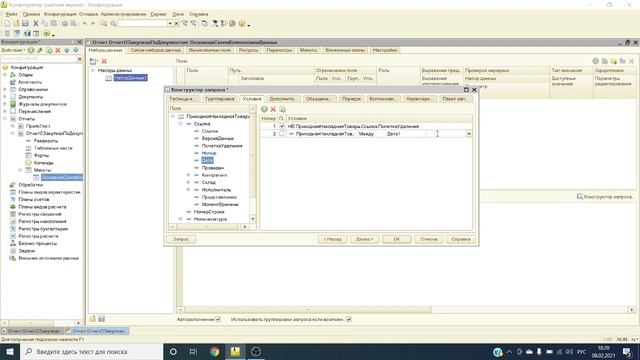Copy selected condition in query constructor
The image size is (640, 360).
tap(282, 109)
